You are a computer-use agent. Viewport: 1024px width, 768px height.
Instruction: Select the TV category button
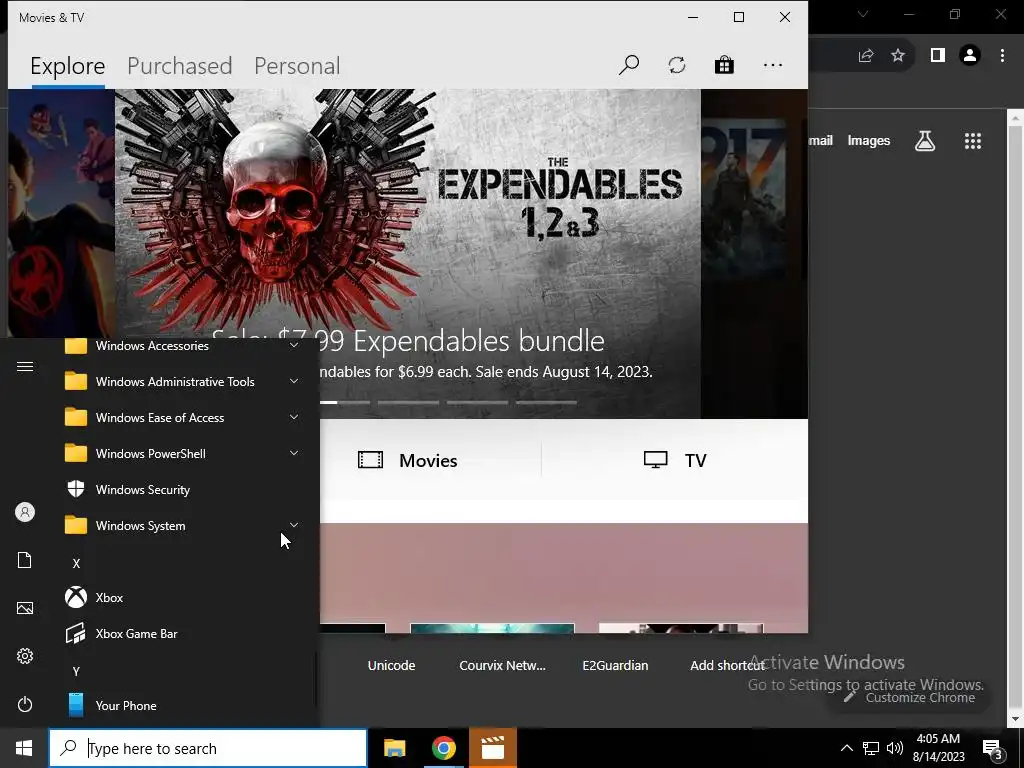pyautogui.click(x=675, y=460)
